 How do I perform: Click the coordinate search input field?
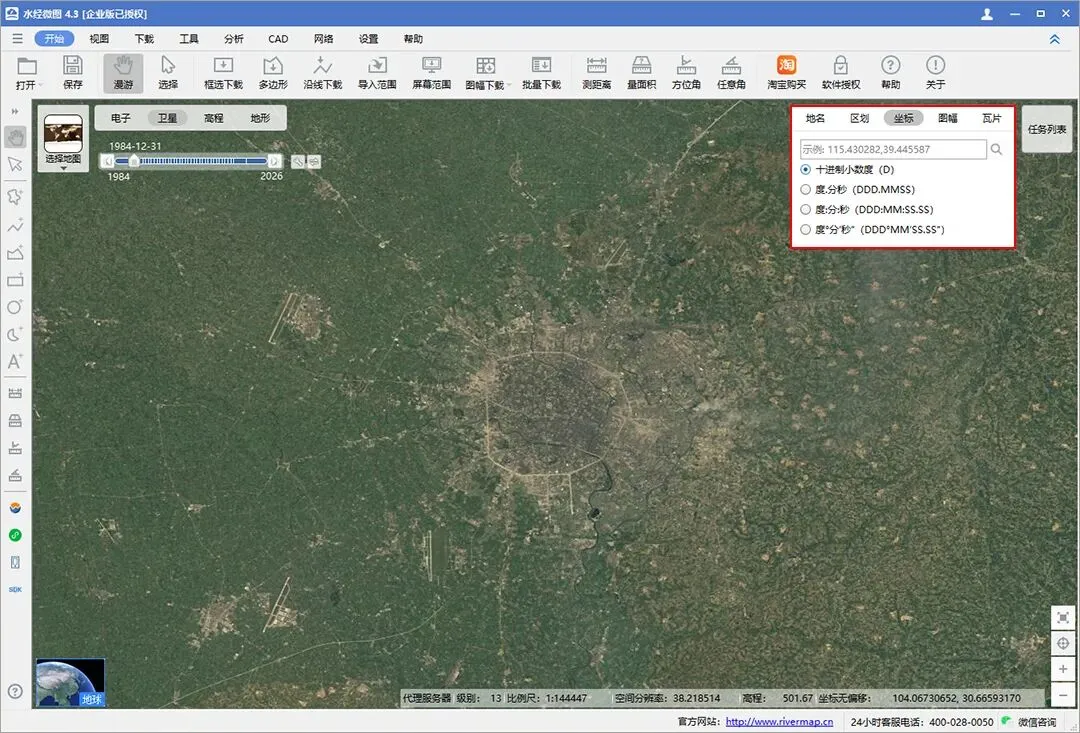tap(893, 149)
